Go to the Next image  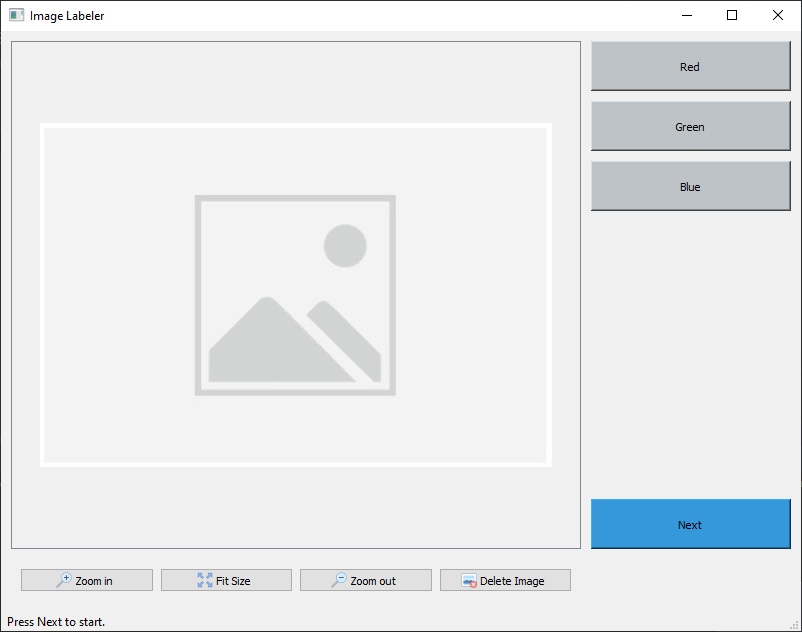(x=690, y=524)
